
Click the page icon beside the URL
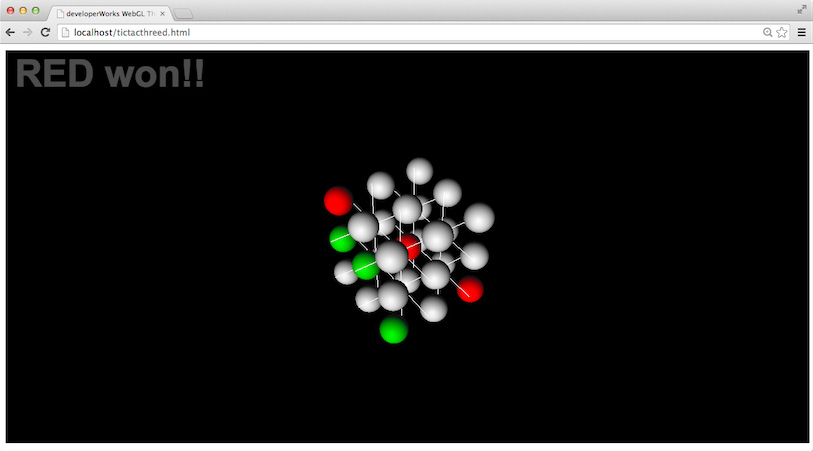[65, 32]
